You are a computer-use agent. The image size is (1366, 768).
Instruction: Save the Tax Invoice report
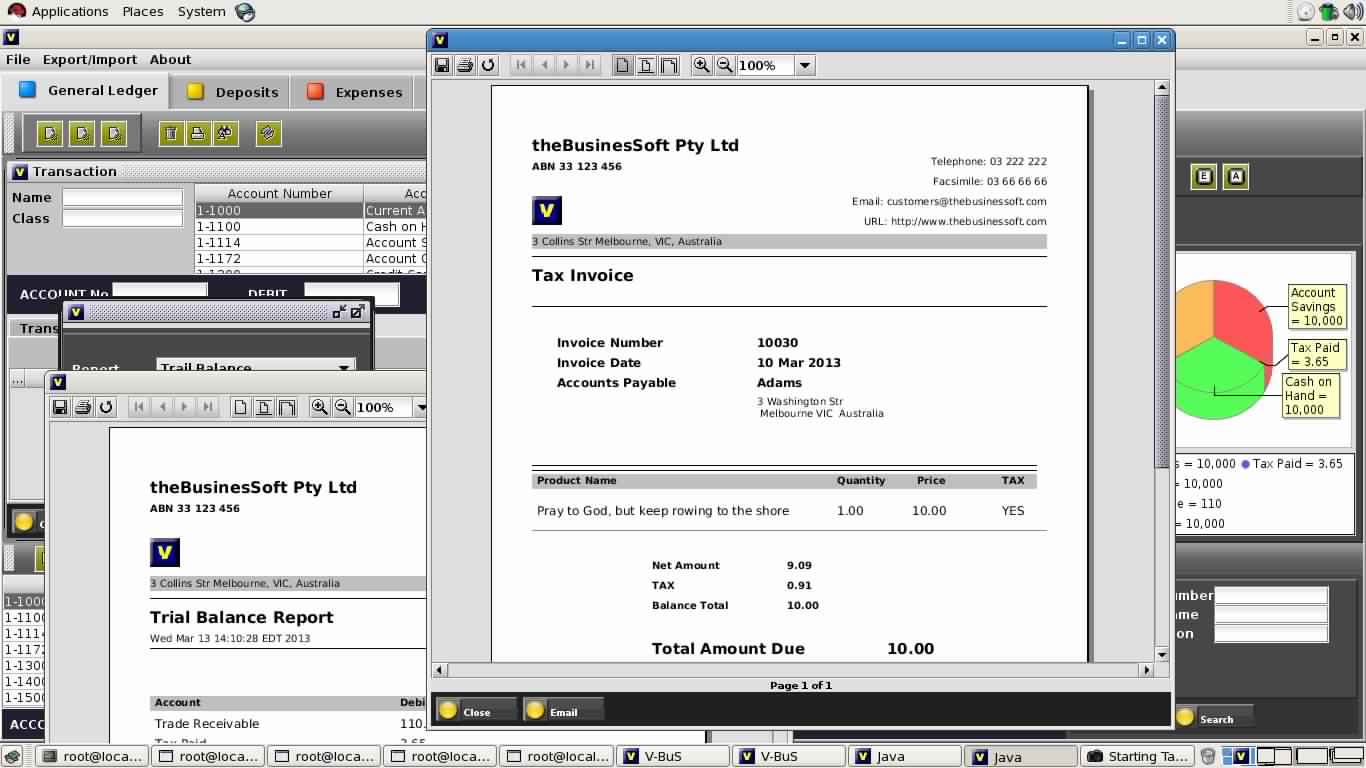pyautogui.click(x=442, y=65)
